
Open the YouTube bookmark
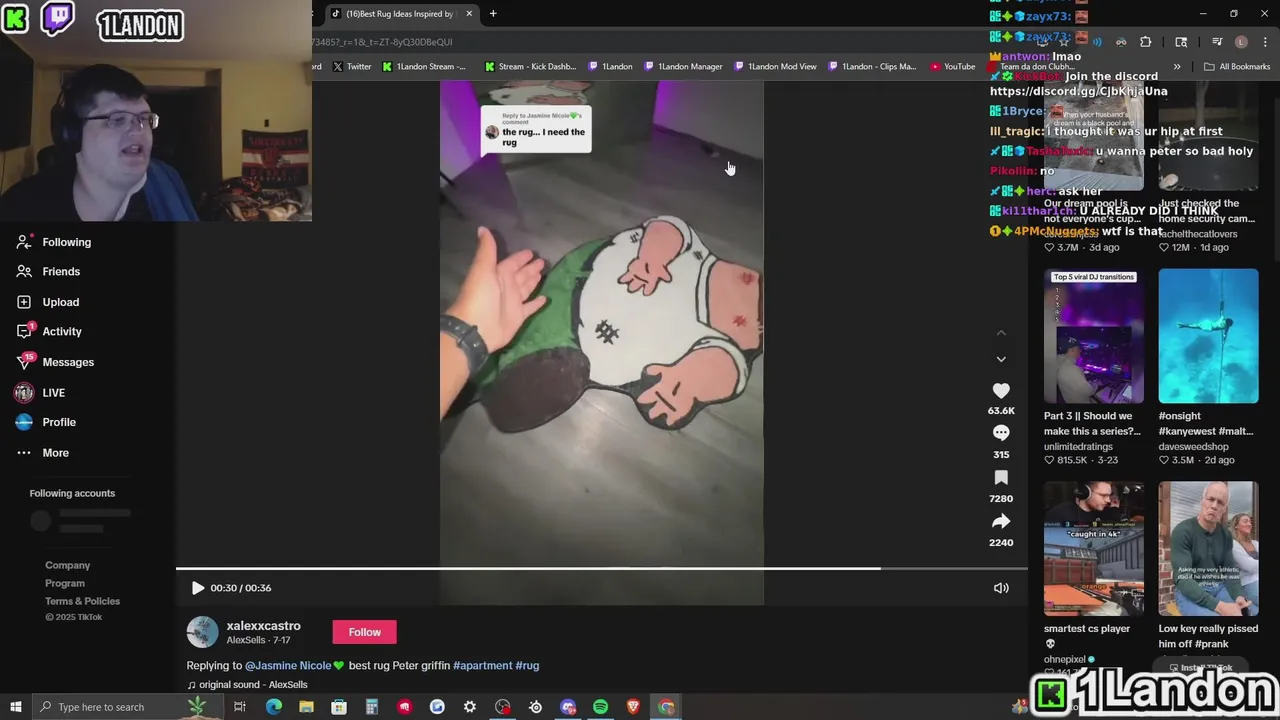952,67
